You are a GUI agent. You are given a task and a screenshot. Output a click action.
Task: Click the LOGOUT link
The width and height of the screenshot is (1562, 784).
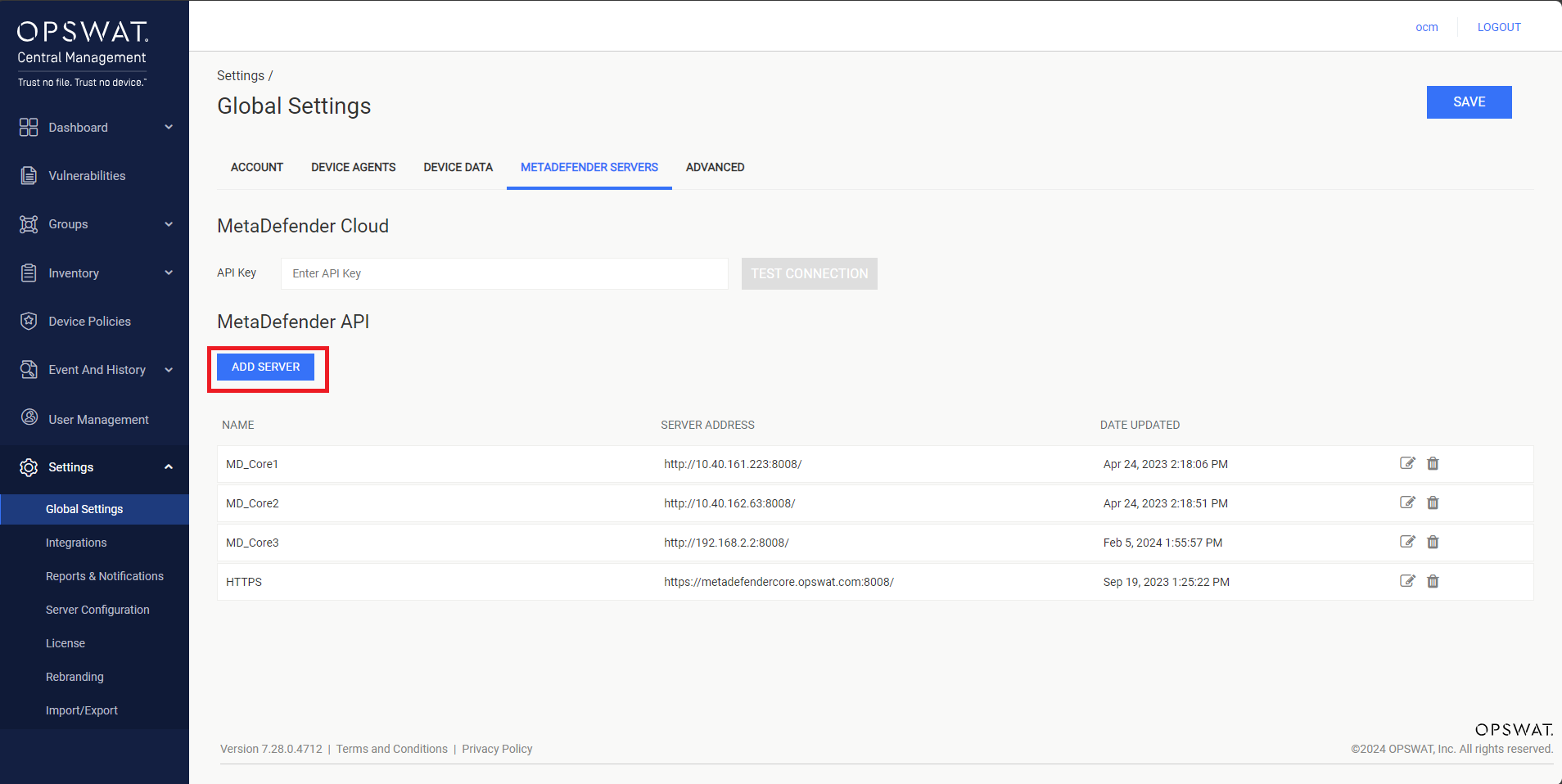click(x=1499, y=27)
